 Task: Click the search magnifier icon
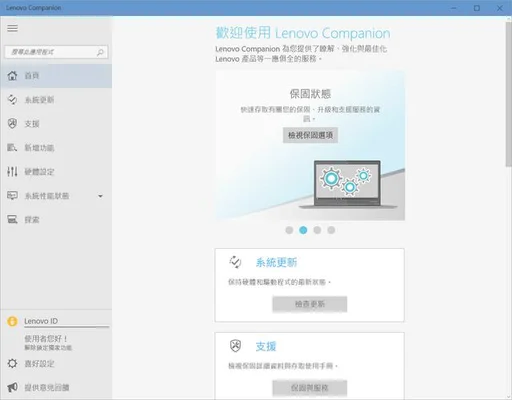tap(100, 52)
